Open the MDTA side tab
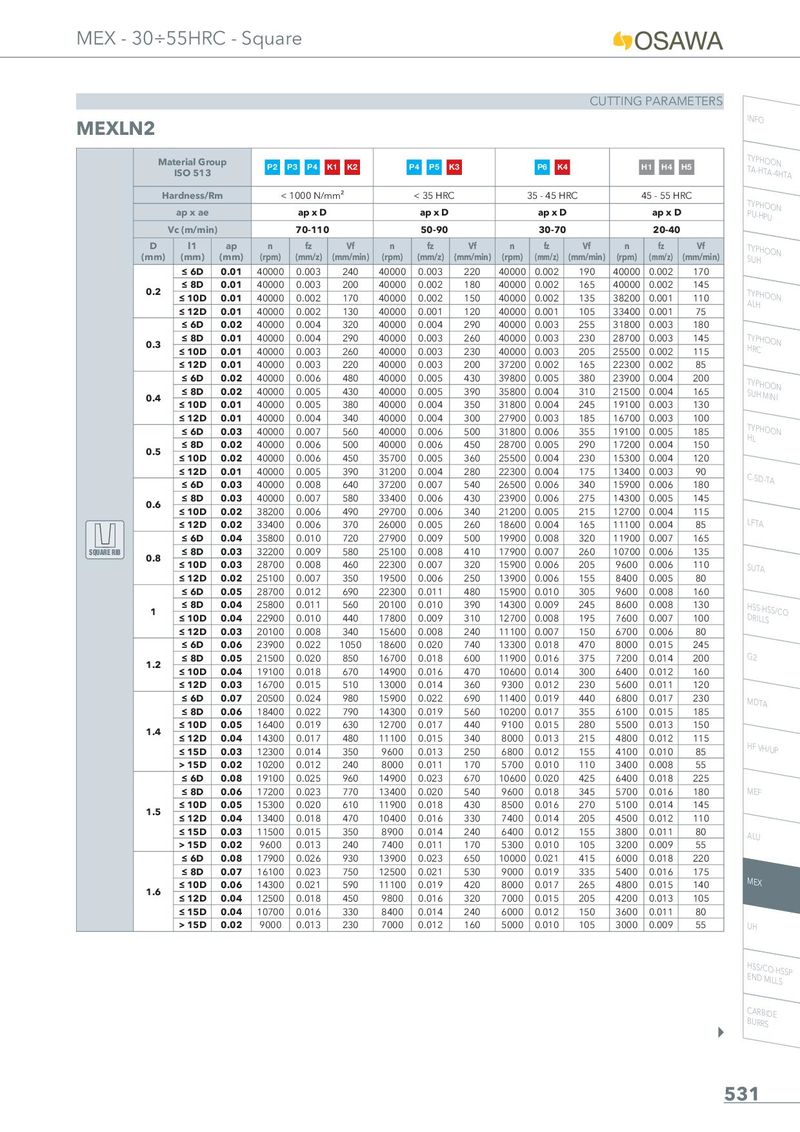The width and height of the screenshot is (800, 1132). [770, 703]
